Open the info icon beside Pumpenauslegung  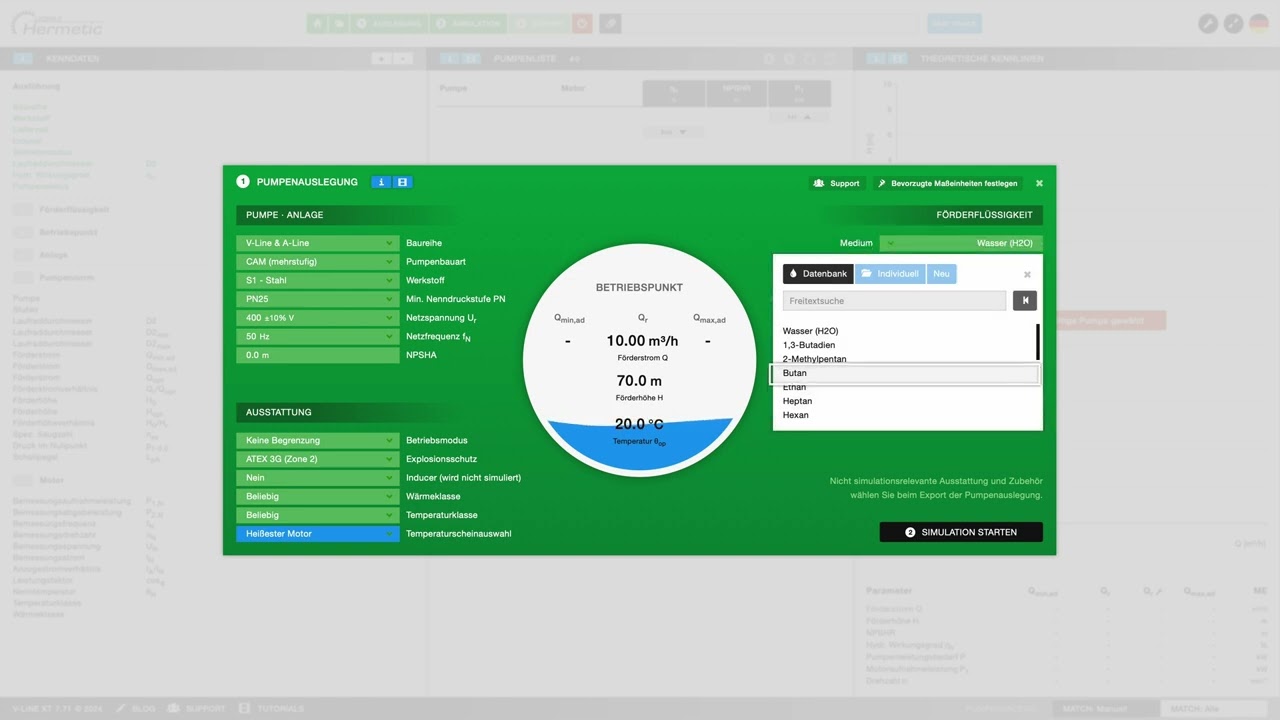pos(380,182)
